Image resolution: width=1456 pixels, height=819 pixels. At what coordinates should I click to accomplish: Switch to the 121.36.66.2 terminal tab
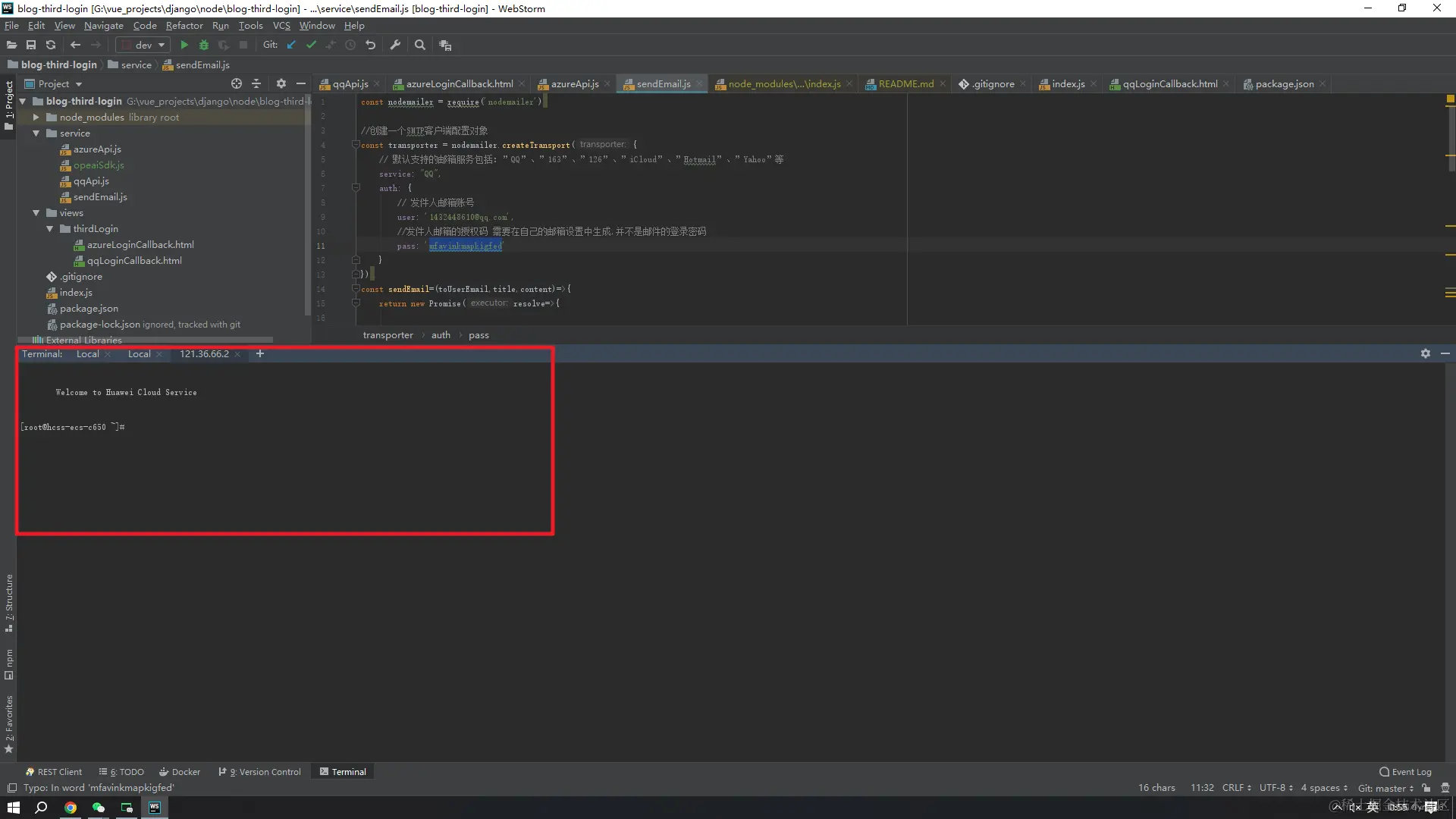click(x=204, y=354)
